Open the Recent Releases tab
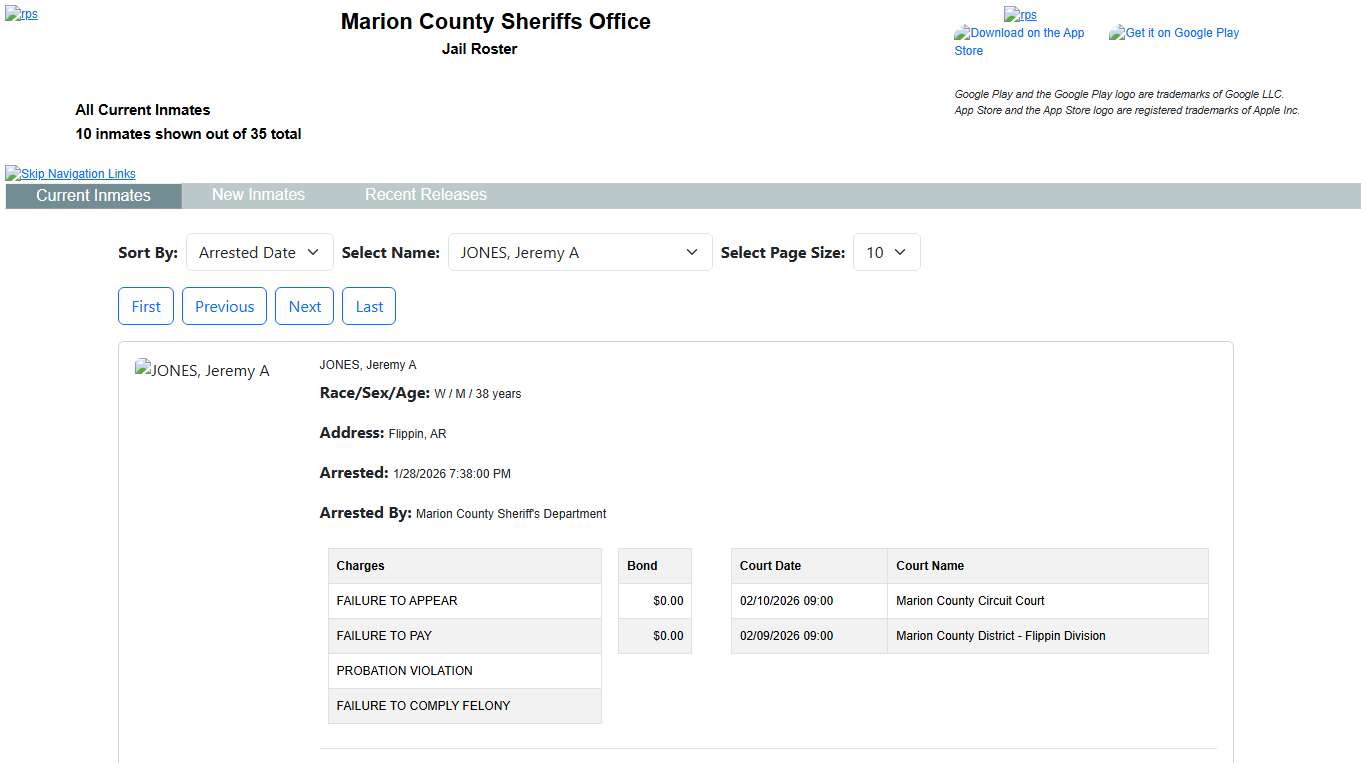 point(425,195)
